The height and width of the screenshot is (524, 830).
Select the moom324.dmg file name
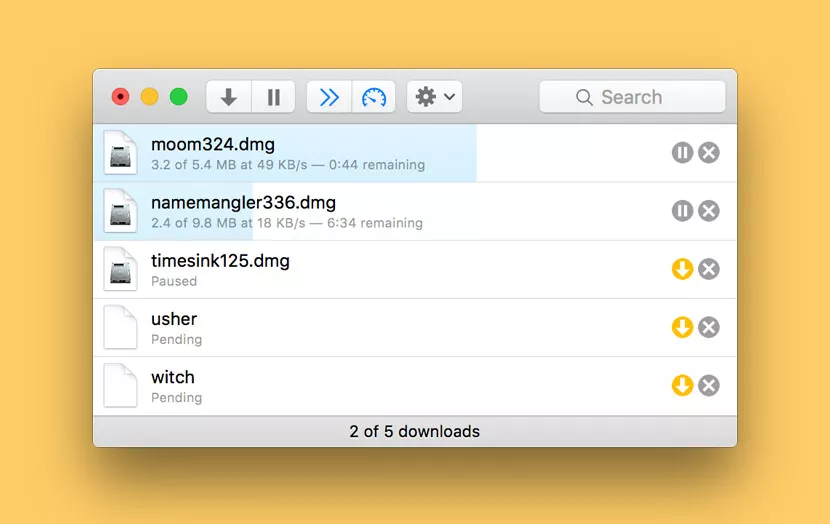[x=213, y=144]
